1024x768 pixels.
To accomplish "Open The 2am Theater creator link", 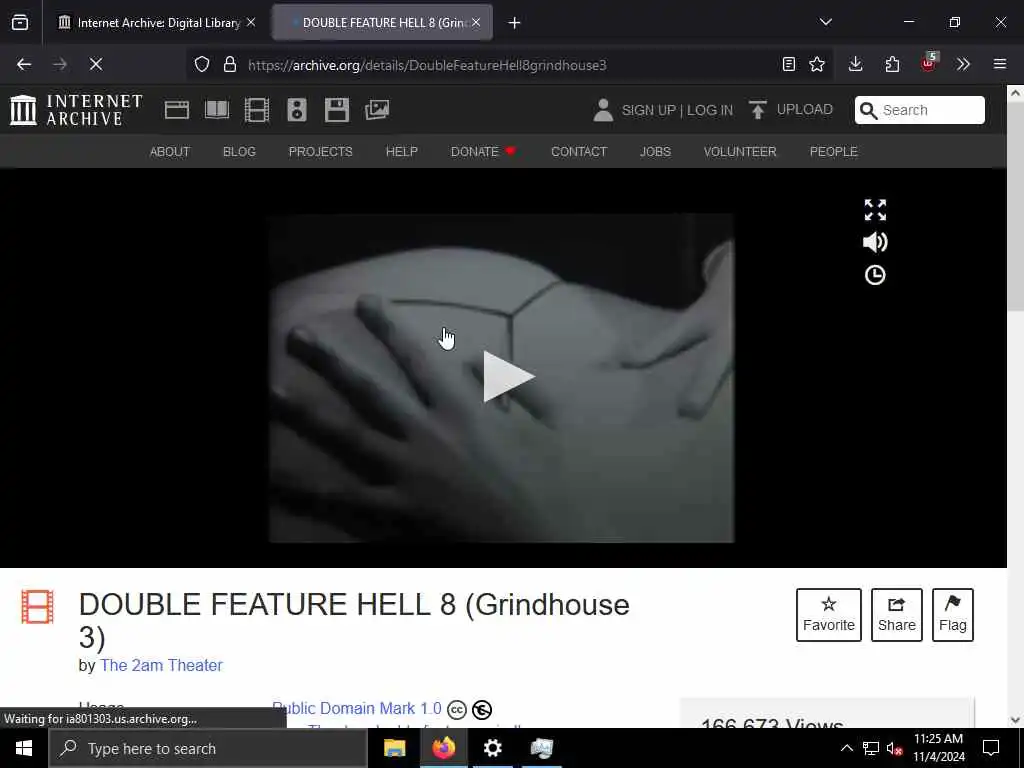I will click(x=161, y=665).
